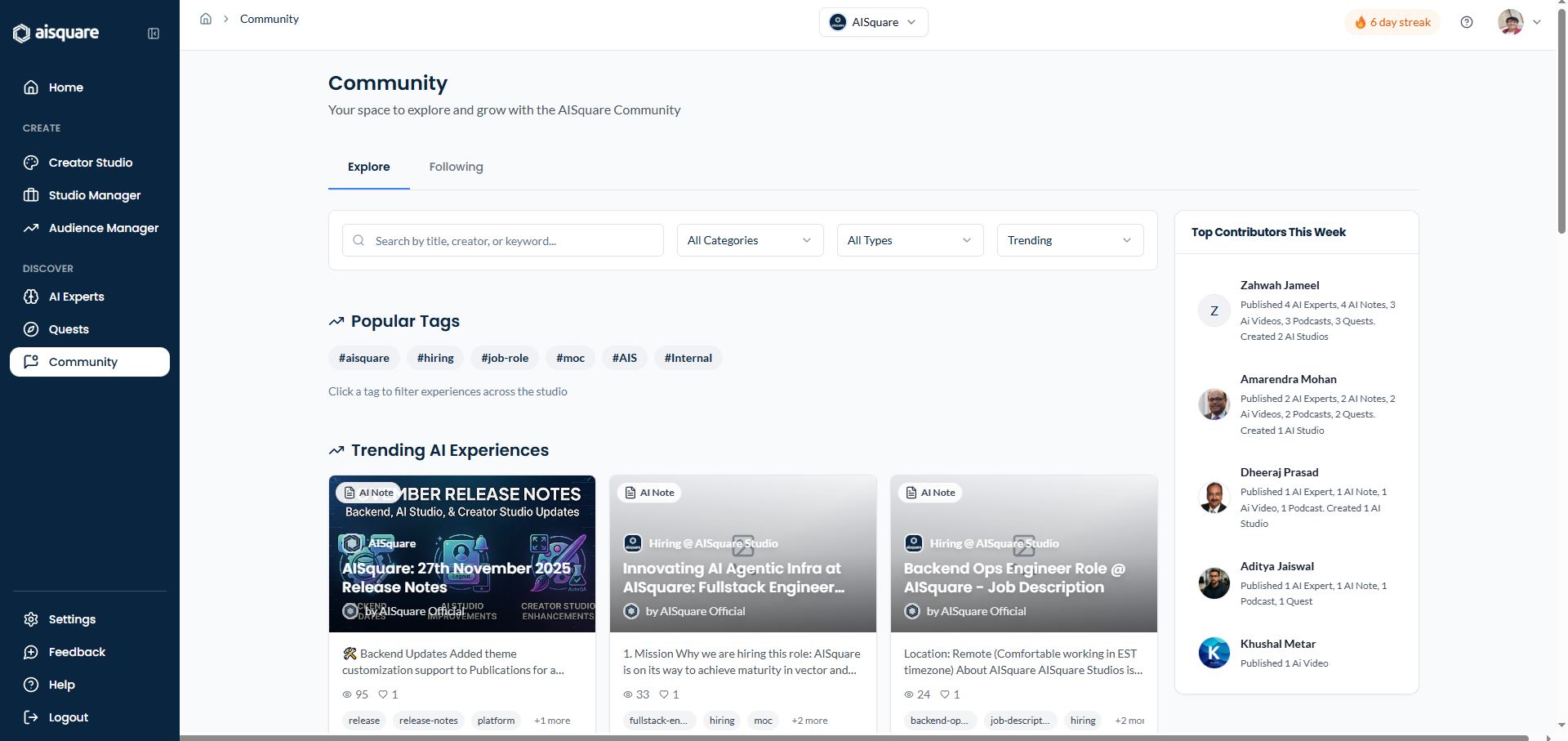
Task: Click Amarendra Mohan's avatar
Action: pos(1214,404)
